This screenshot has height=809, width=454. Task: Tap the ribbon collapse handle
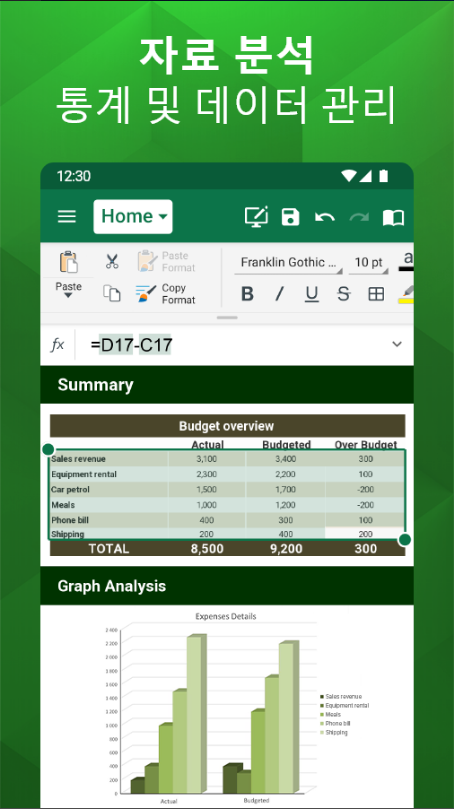(x=227, y=318)
